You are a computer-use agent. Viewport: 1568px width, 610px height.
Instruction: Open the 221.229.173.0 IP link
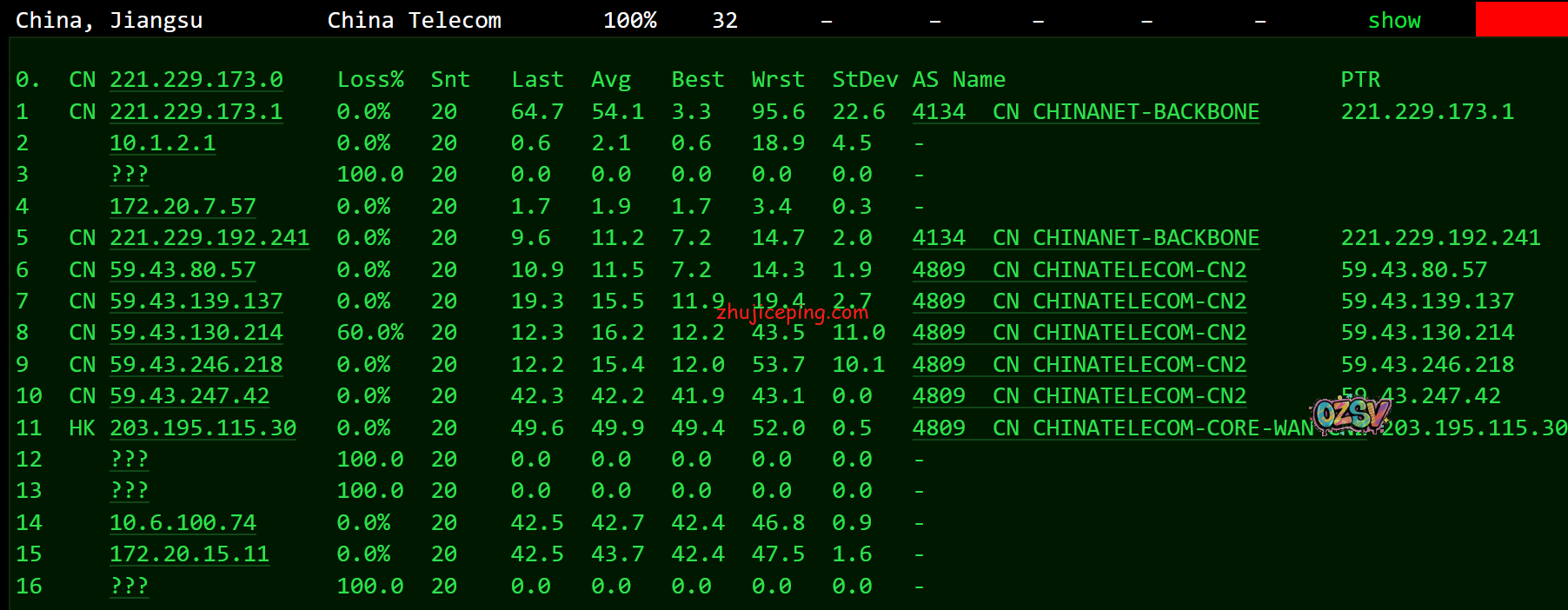click(196, 80)
